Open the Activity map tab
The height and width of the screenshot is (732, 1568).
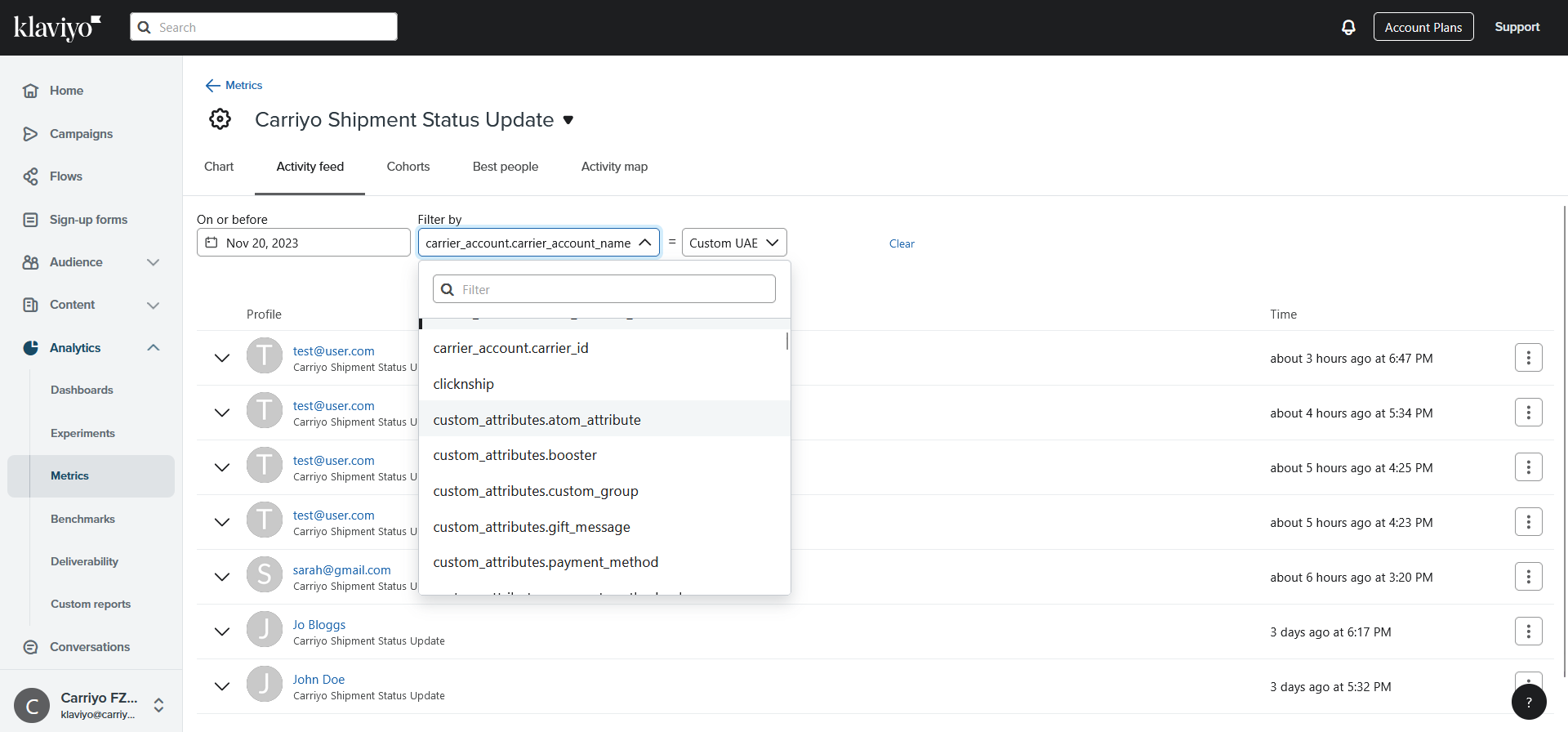pos(614,167)
